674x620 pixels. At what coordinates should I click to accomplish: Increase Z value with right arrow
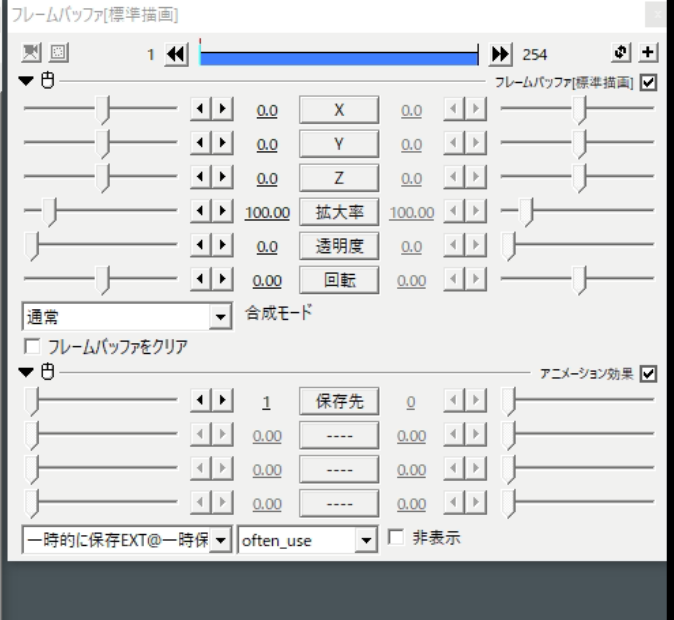click(222, 176)
